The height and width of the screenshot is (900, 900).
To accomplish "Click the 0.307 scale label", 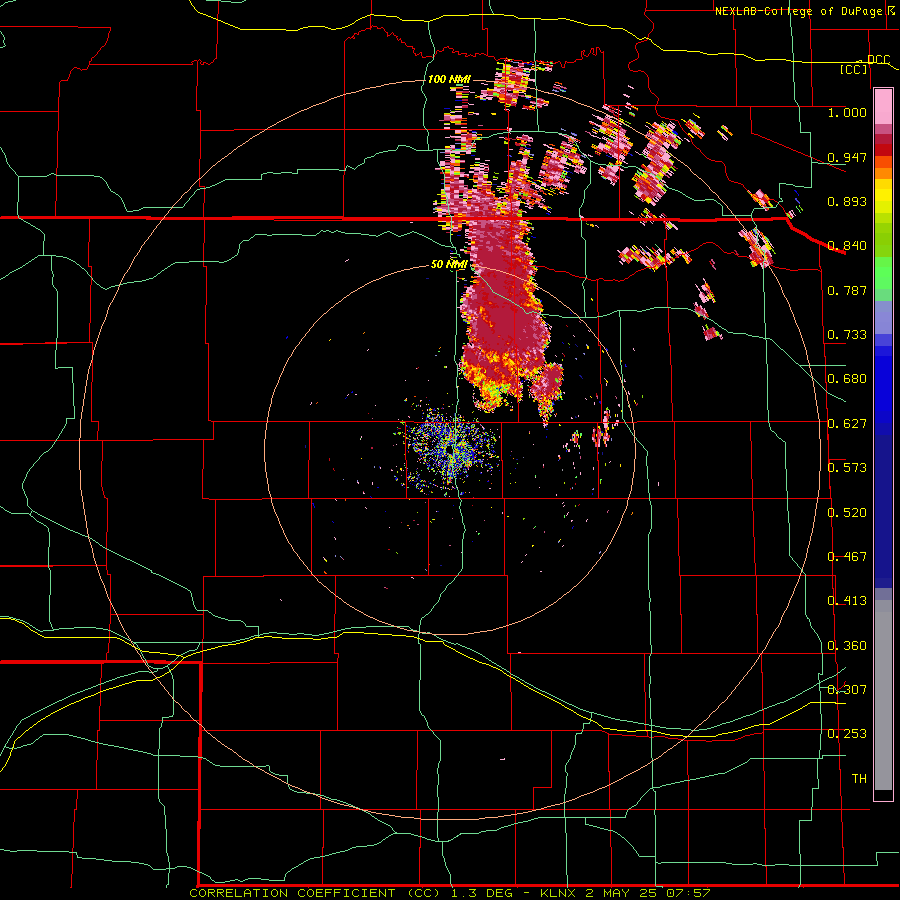I will click(x=847, y=690).
